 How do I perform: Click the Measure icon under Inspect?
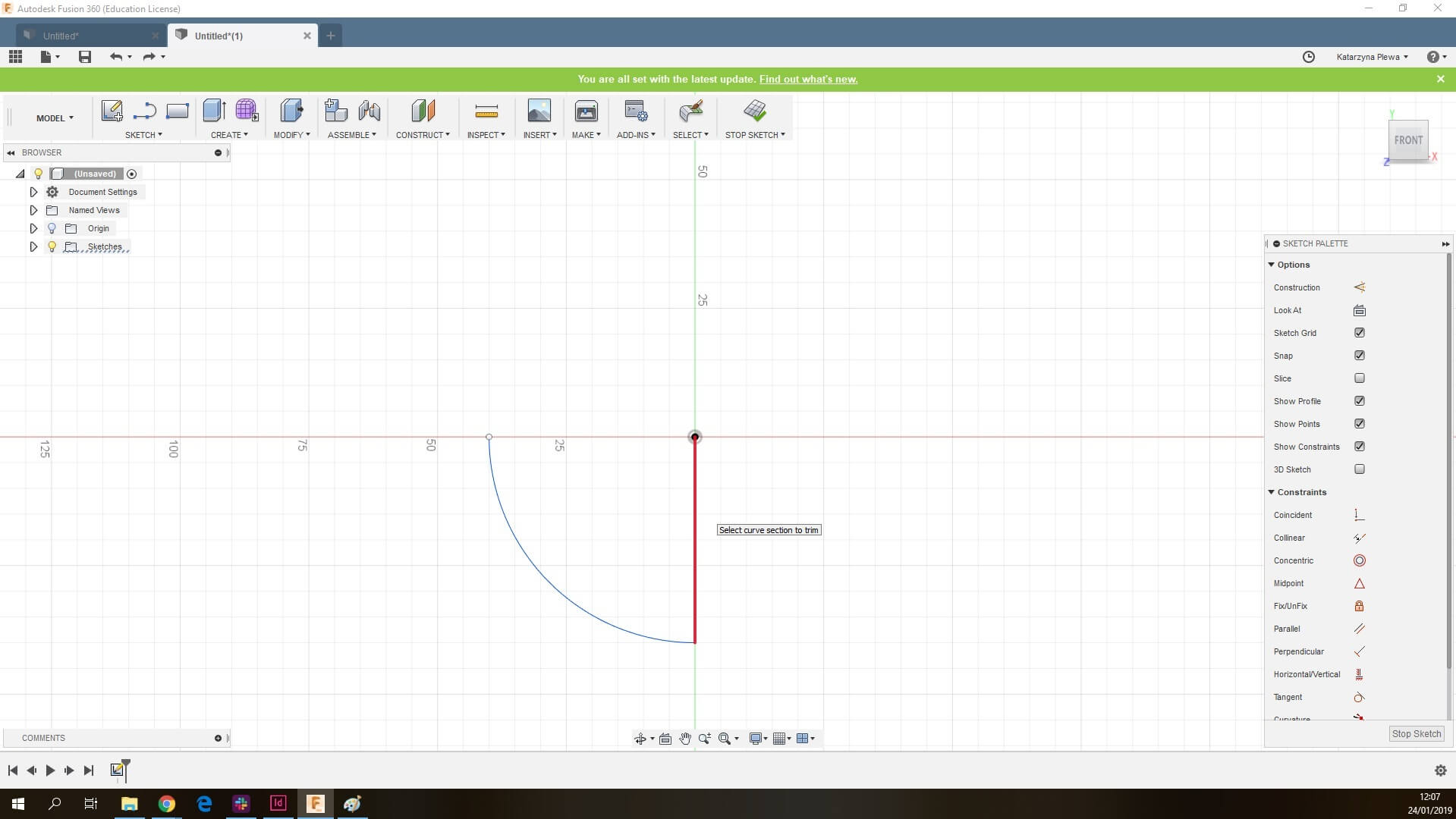[486, 112]
